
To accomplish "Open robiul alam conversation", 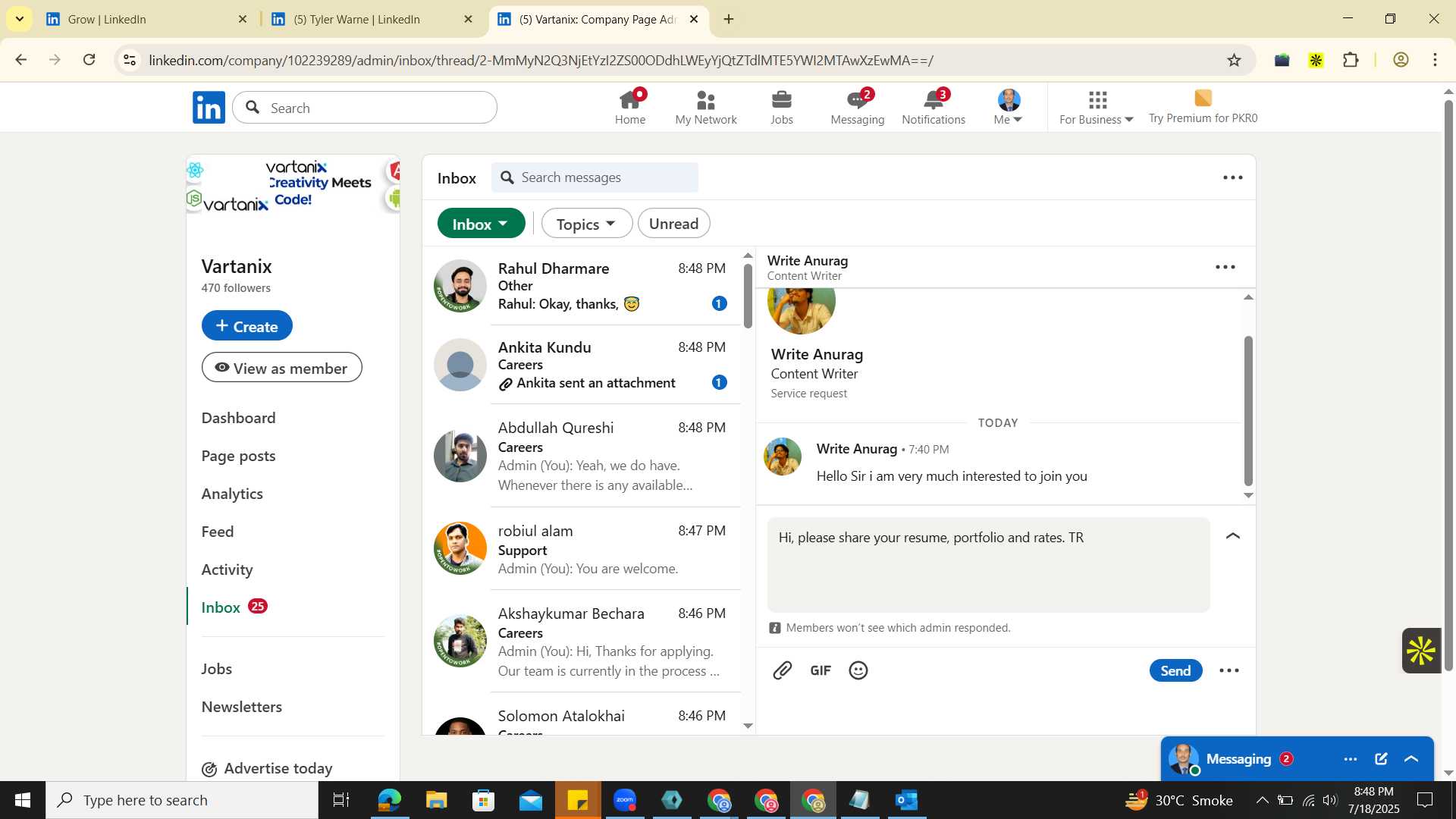I will click(x=582, y=548).
